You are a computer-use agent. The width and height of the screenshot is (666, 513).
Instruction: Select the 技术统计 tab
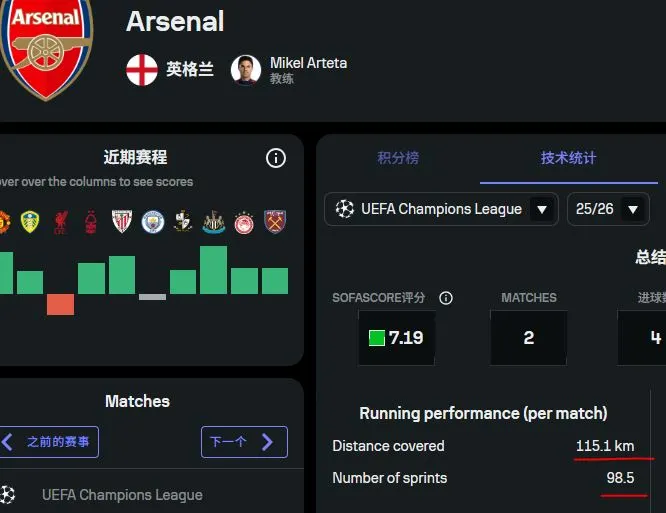pos(568,158)
